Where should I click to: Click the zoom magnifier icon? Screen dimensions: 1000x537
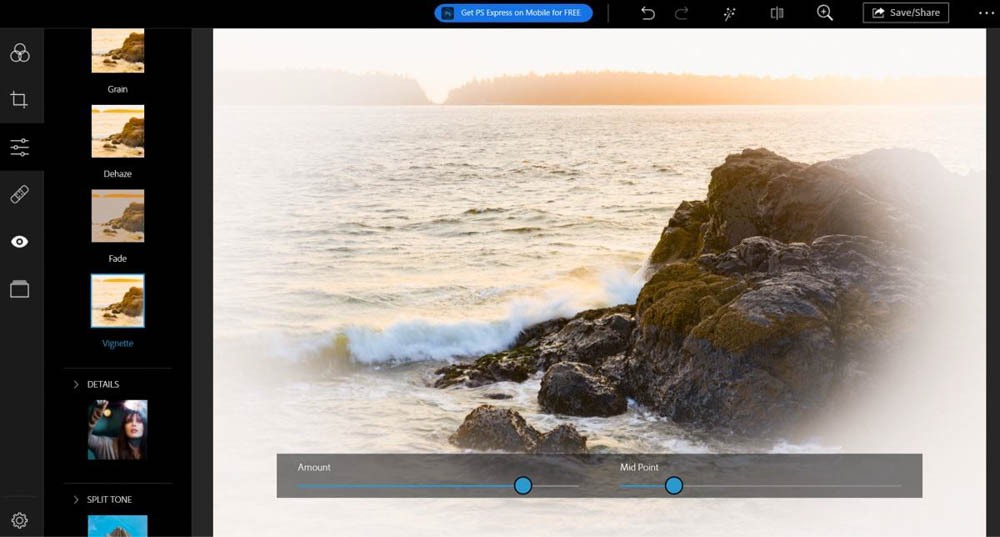click(825, 13)
